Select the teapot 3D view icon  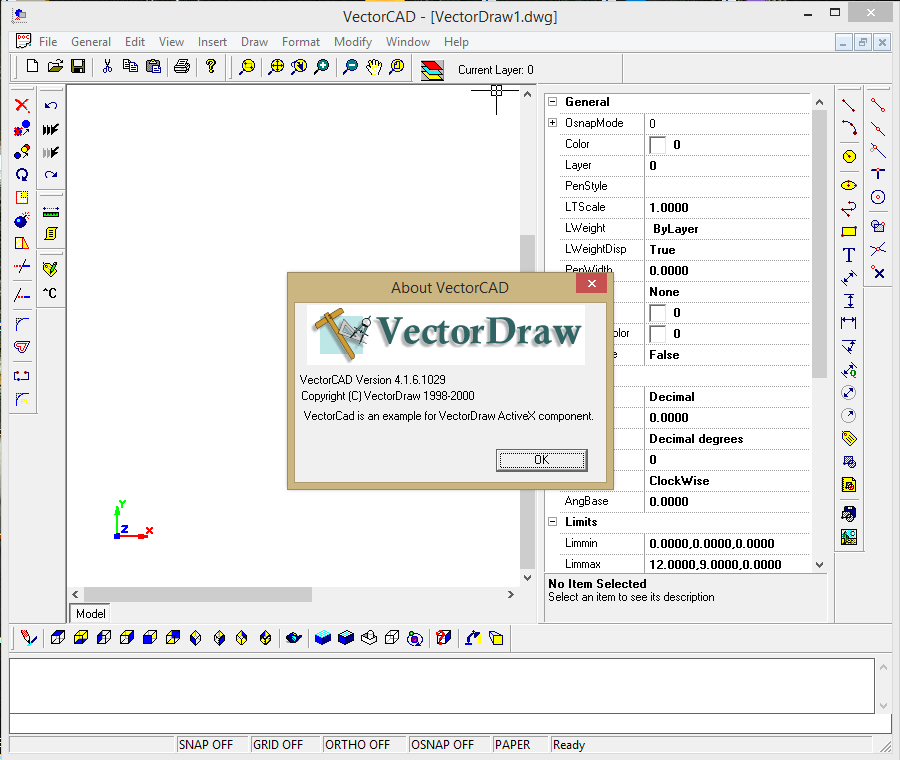click(294, 638)
